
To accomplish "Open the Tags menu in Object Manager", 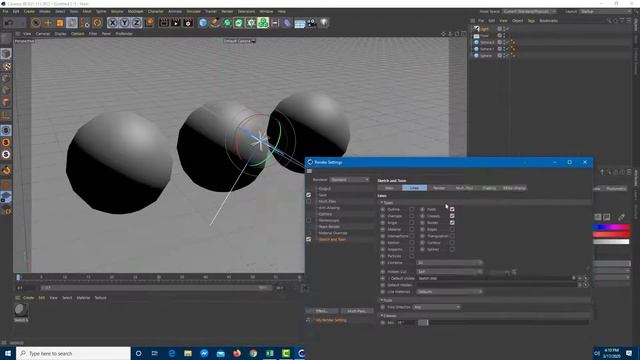I will [x=531, y=20].
